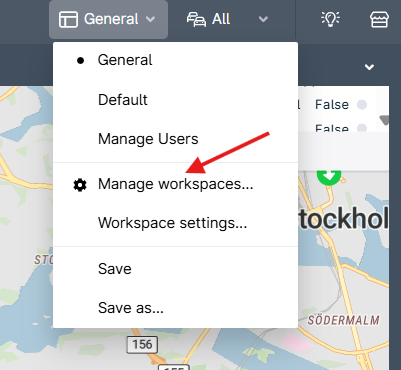Open the storefront marketplace icon
Screen dimensions: 401x370
(379, 19)
